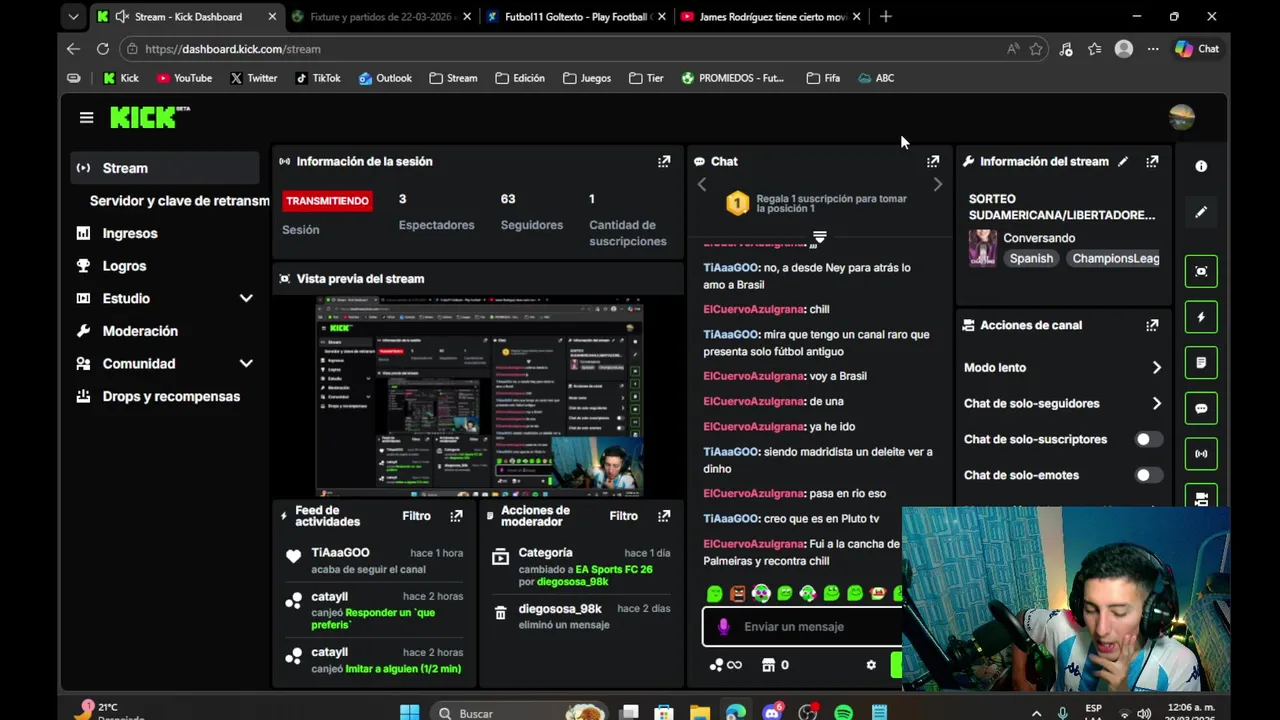Click the chat bubble icon in right sidebar
The width and height of the screenshot is (1280, 720).
tap(1201, 408)
